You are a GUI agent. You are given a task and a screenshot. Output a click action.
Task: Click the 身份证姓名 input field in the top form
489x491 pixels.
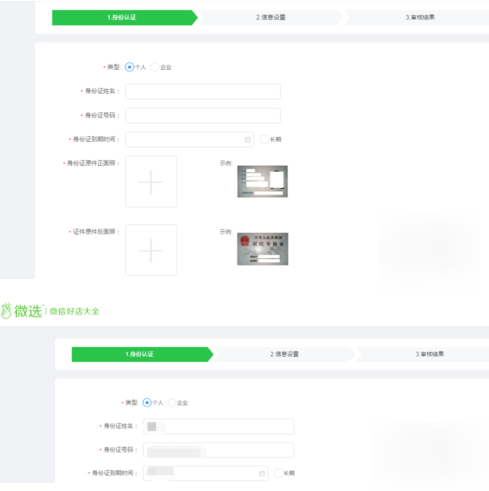(x=203, y=91)
